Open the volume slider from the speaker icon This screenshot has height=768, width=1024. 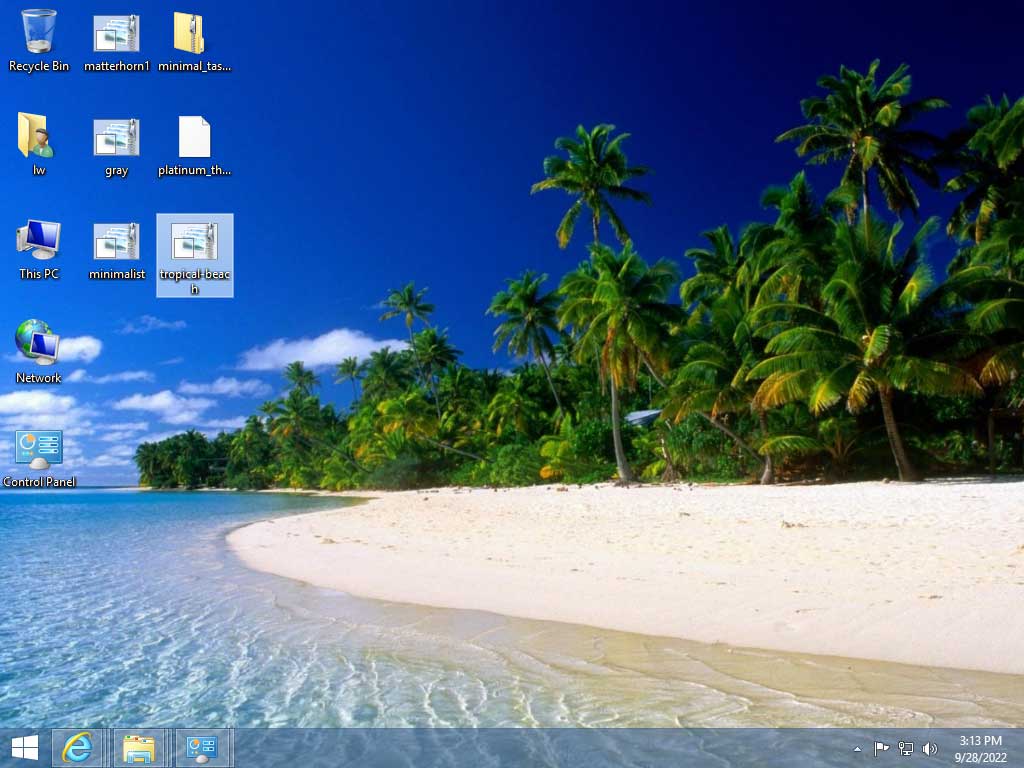[x=929, y=748]
